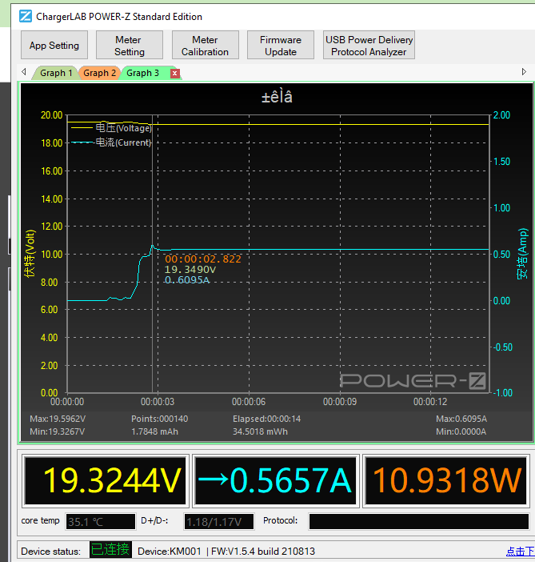Click the Max:0.6095A statistic
535x562 pixels.
tap(461, 419)
